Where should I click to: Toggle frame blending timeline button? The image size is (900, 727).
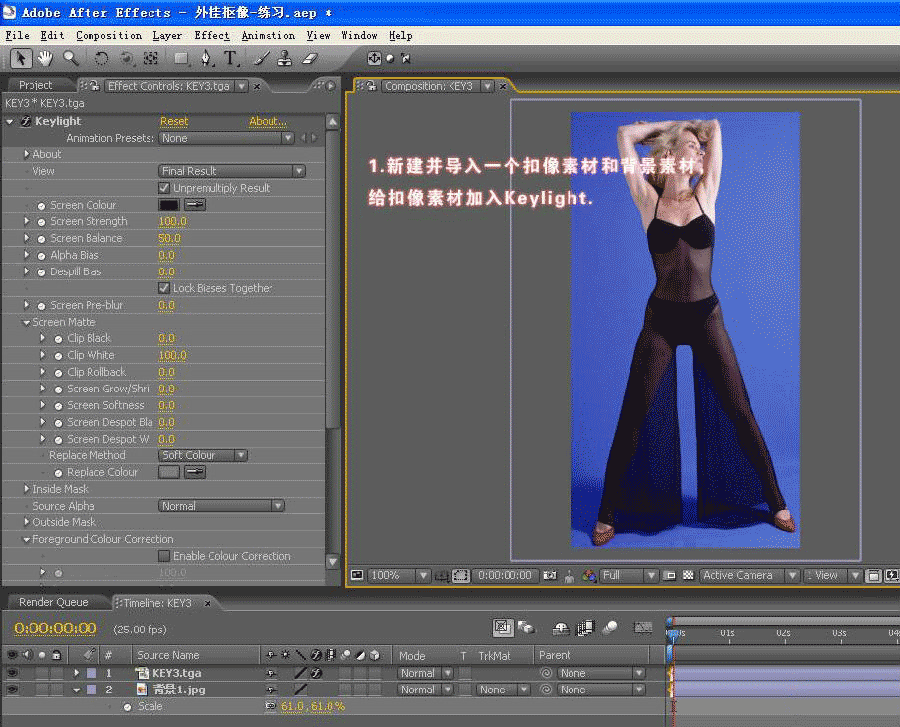tap(585, 628)
